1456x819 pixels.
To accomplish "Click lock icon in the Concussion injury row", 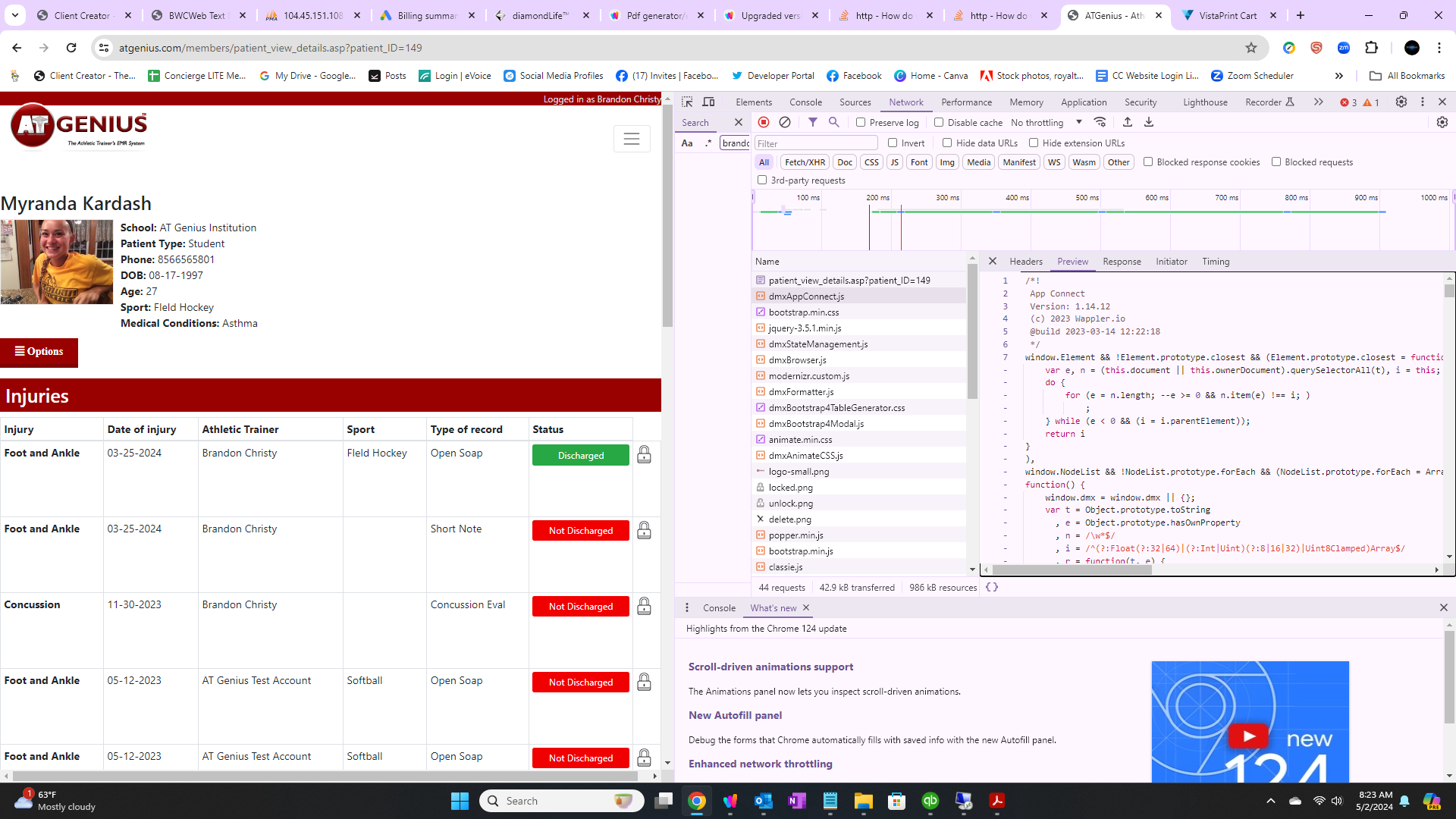I will pyautogui.click(x=644, y=606).
